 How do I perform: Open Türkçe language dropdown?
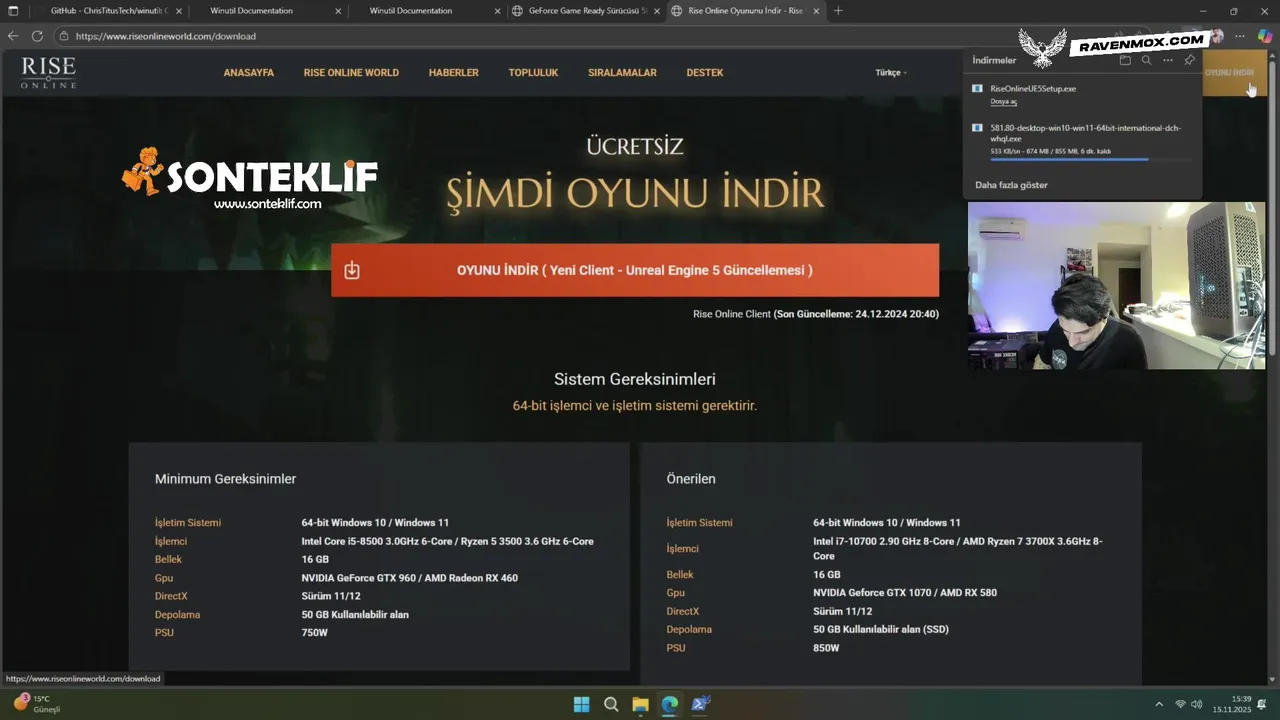point(891,72)
